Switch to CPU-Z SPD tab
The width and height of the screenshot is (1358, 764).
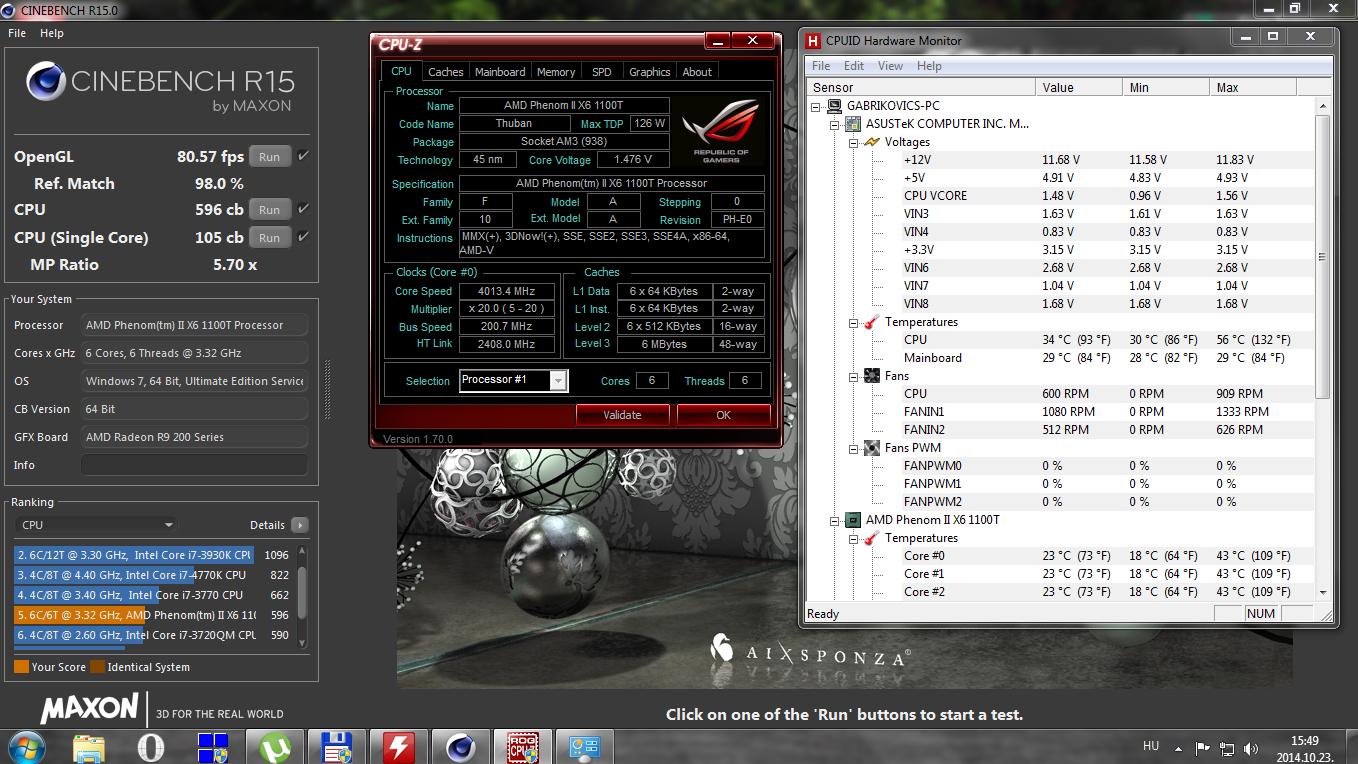tap(601, 72)
